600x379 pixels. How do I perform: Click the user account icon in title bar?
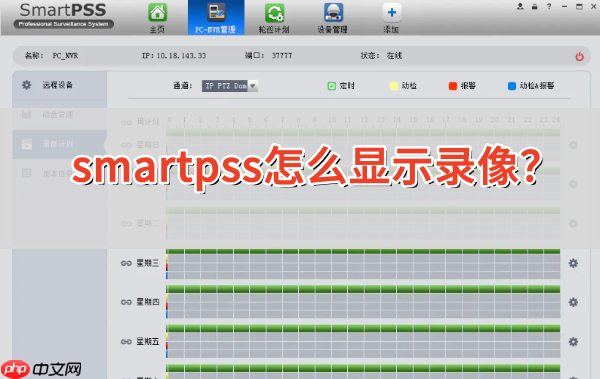(x=520, y=6)
